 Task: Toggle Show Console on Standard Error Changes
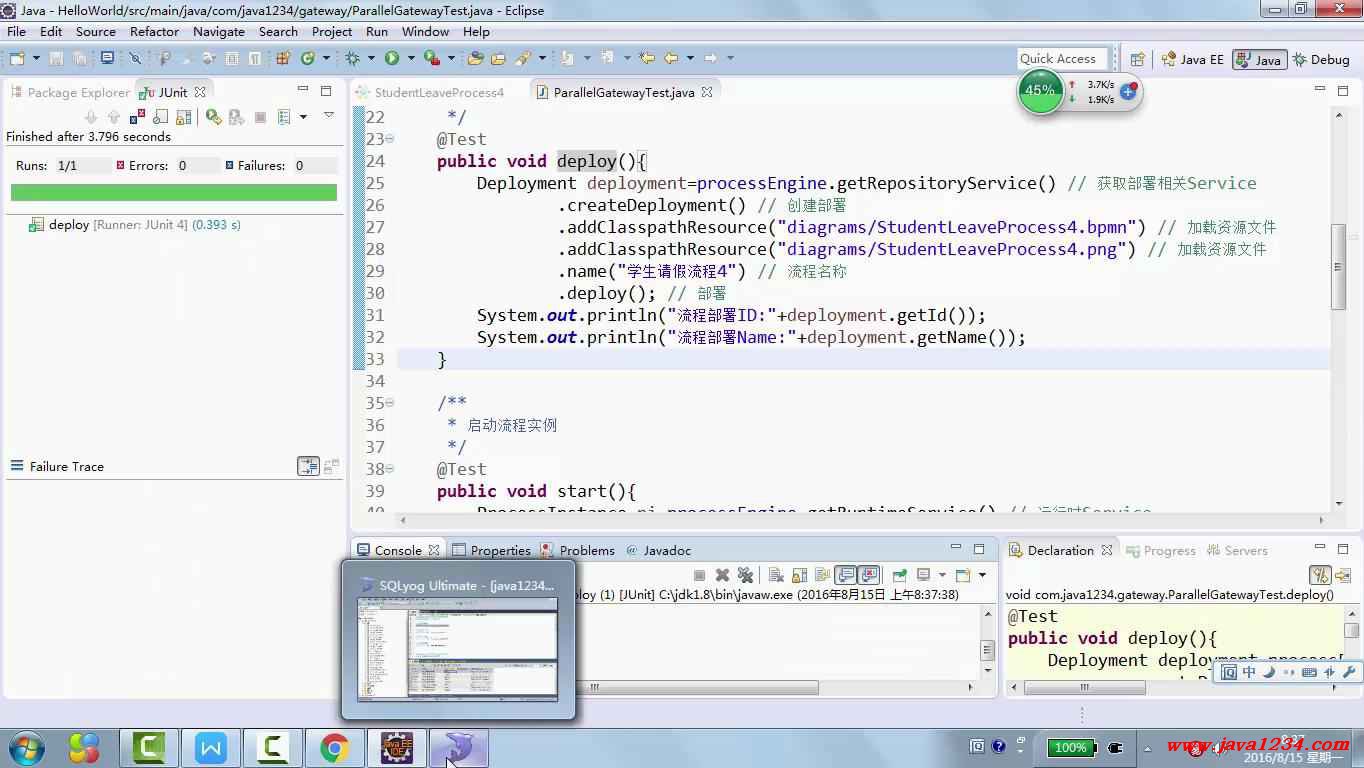(x=868, y=575)
